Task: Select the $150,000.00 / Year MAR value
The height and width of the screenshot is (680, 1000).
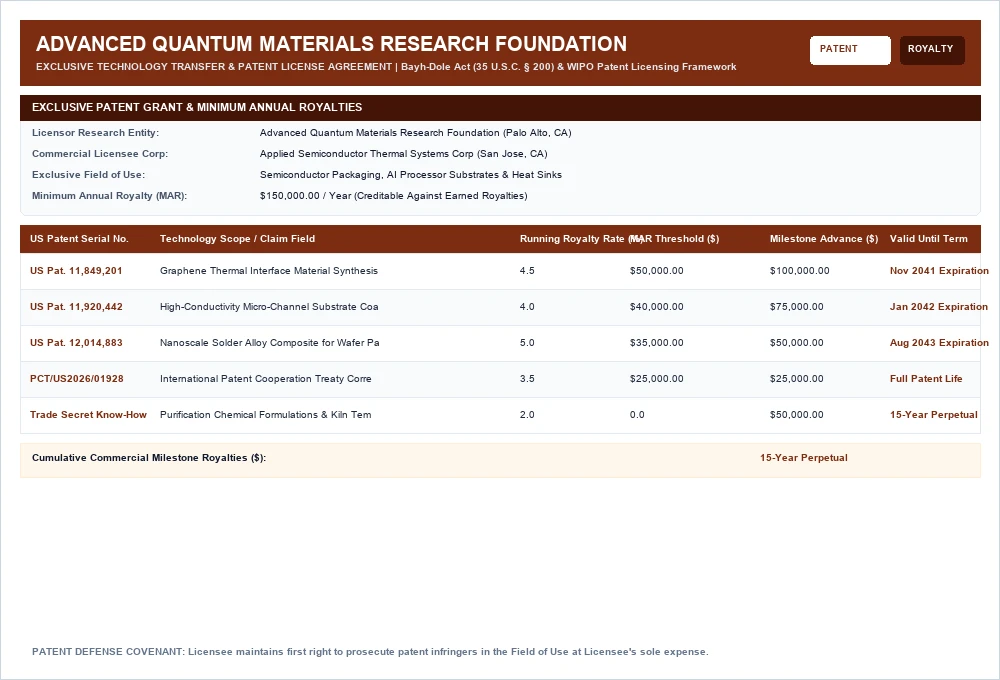Action: pyautogui.click(x=393, y=196)
